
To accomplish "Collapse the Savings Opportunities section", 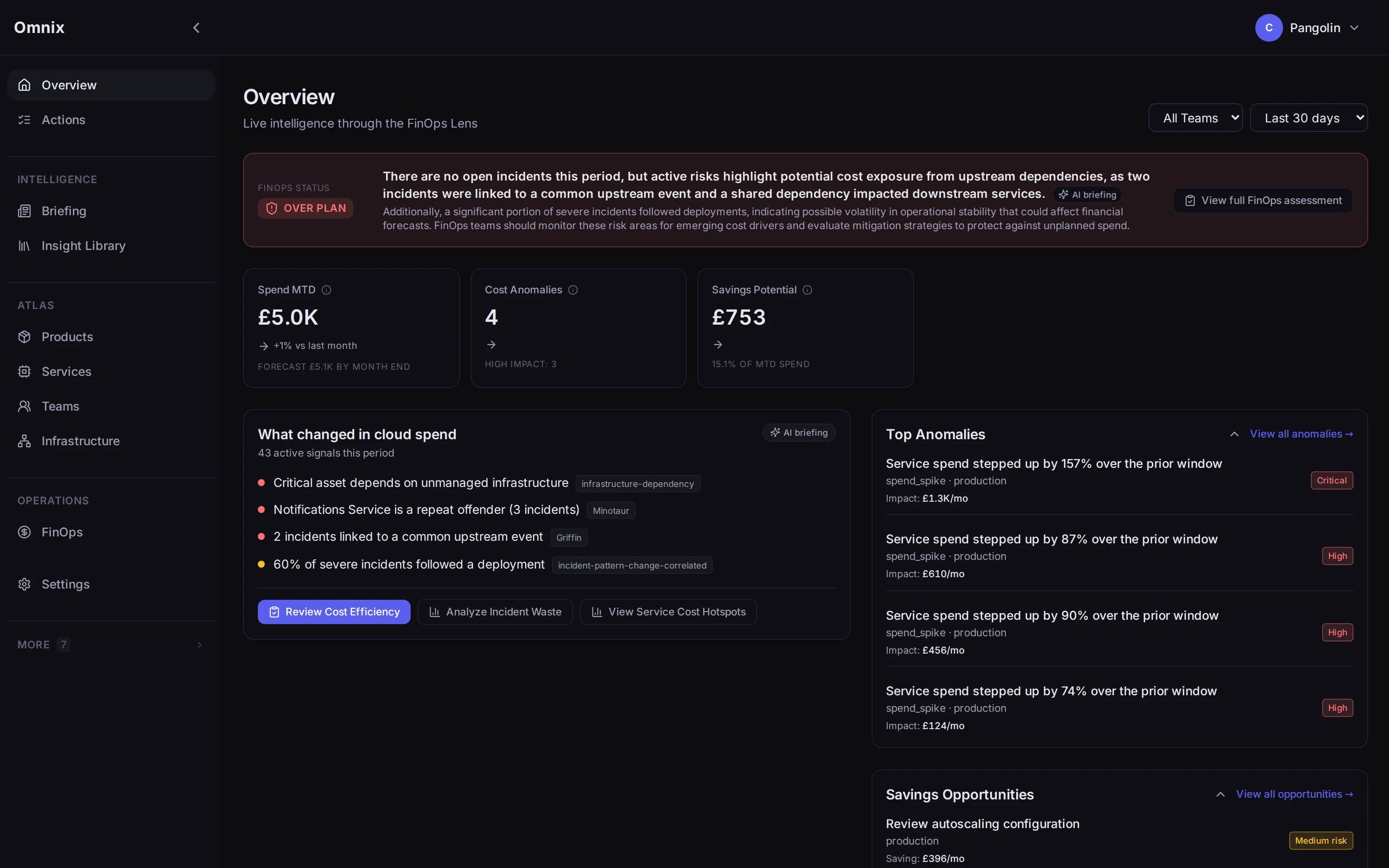I will 1221,795.
